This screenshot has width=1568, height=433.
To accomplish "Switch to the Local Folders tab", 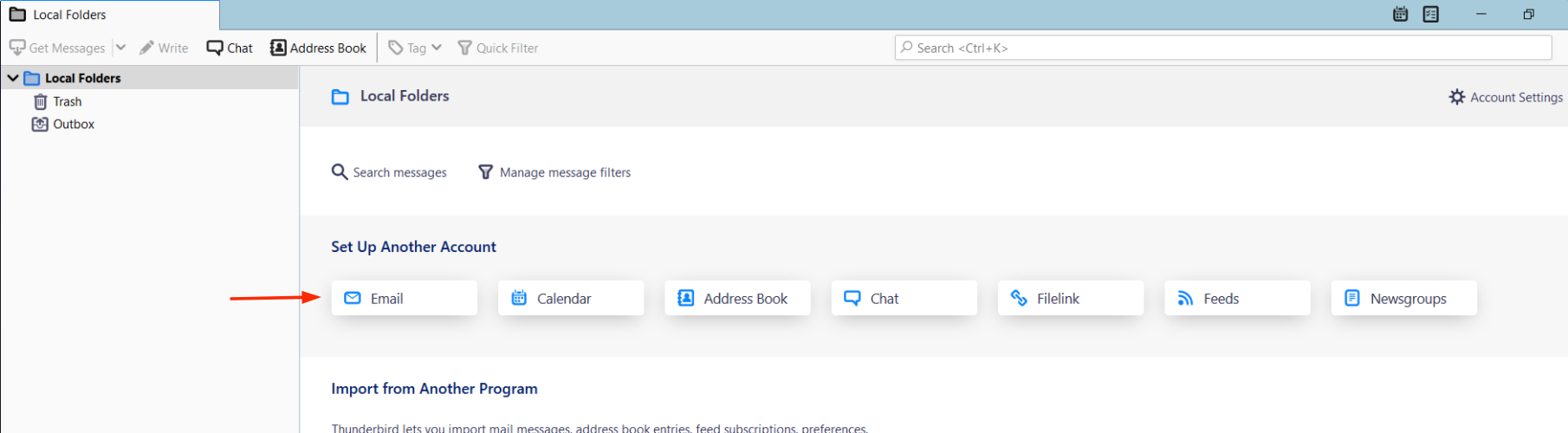I will tap(110, 15).
